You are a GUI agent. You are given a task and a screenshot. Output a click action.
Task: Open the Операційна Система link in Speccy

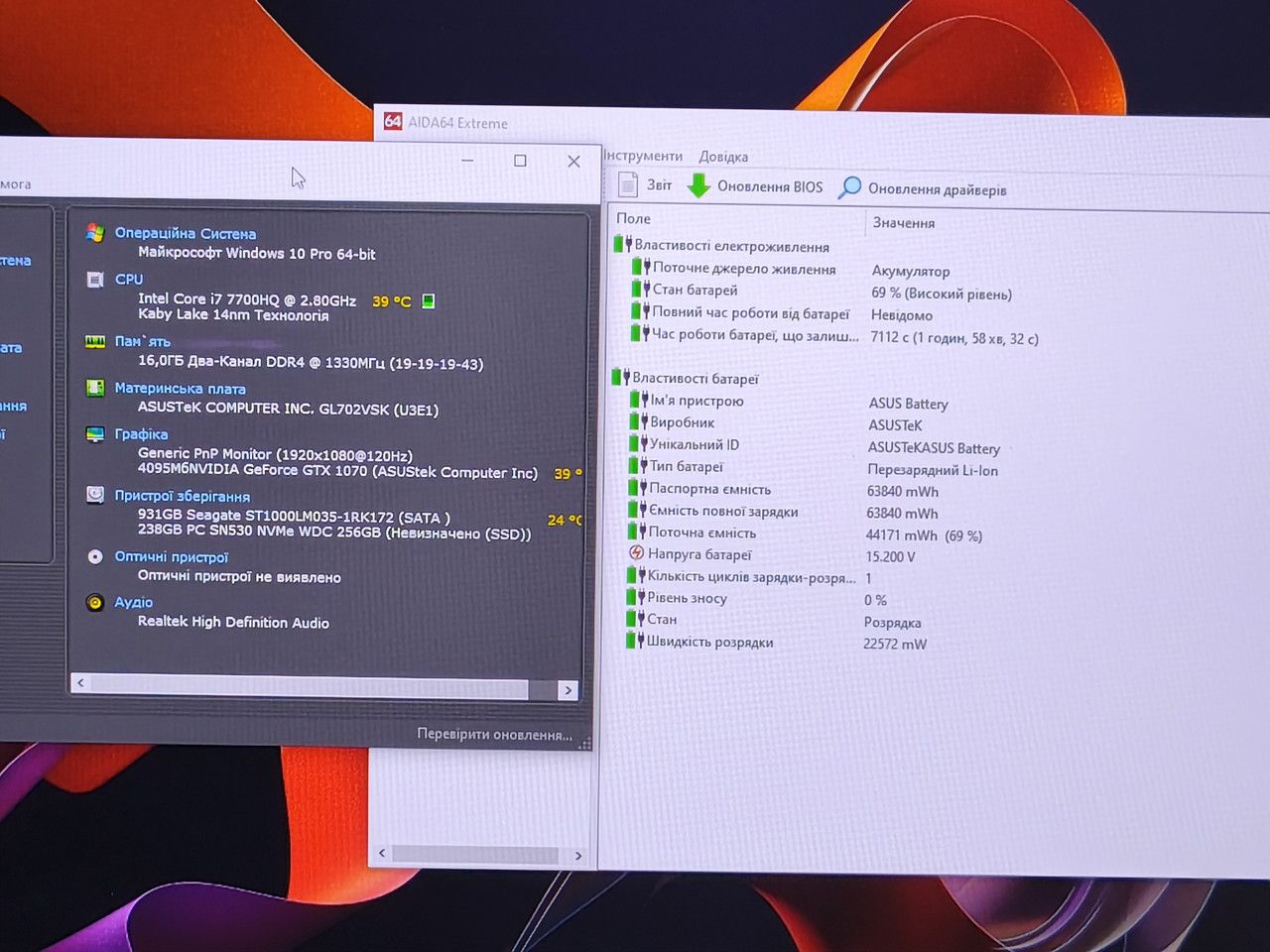coord(186,233)
